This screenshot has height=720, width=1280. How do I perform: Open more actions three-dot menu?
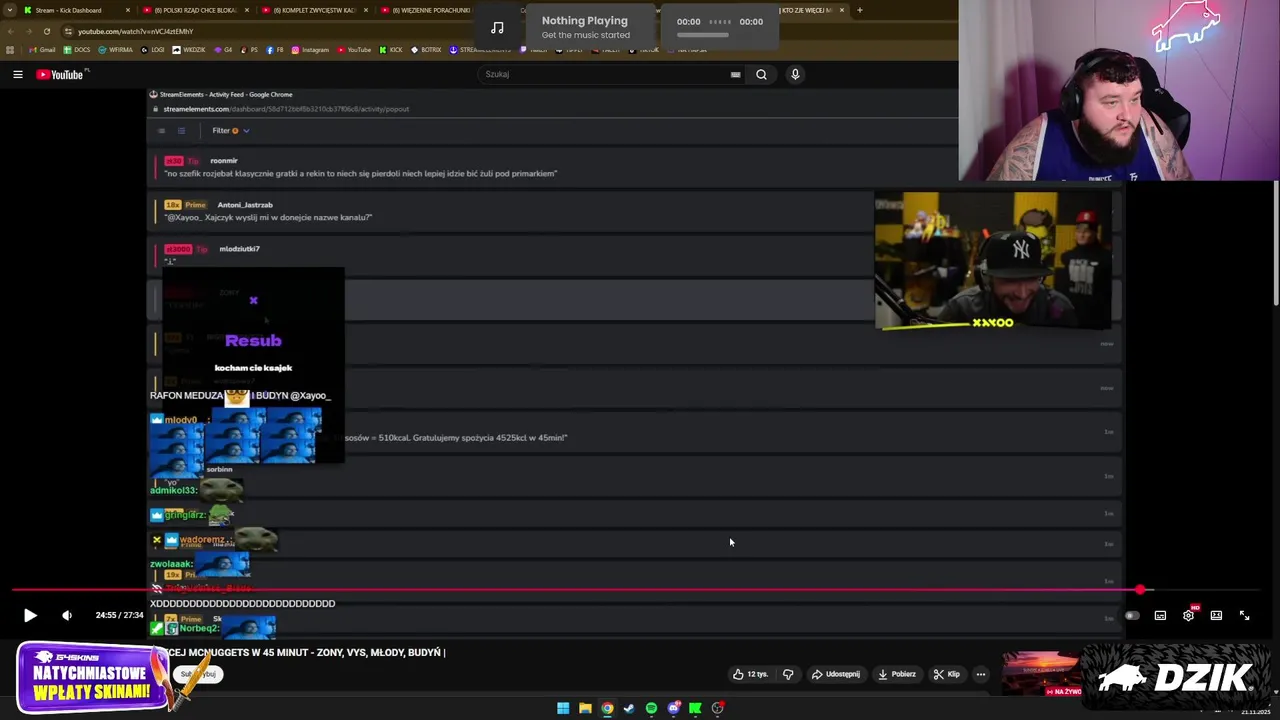(981, 674)
